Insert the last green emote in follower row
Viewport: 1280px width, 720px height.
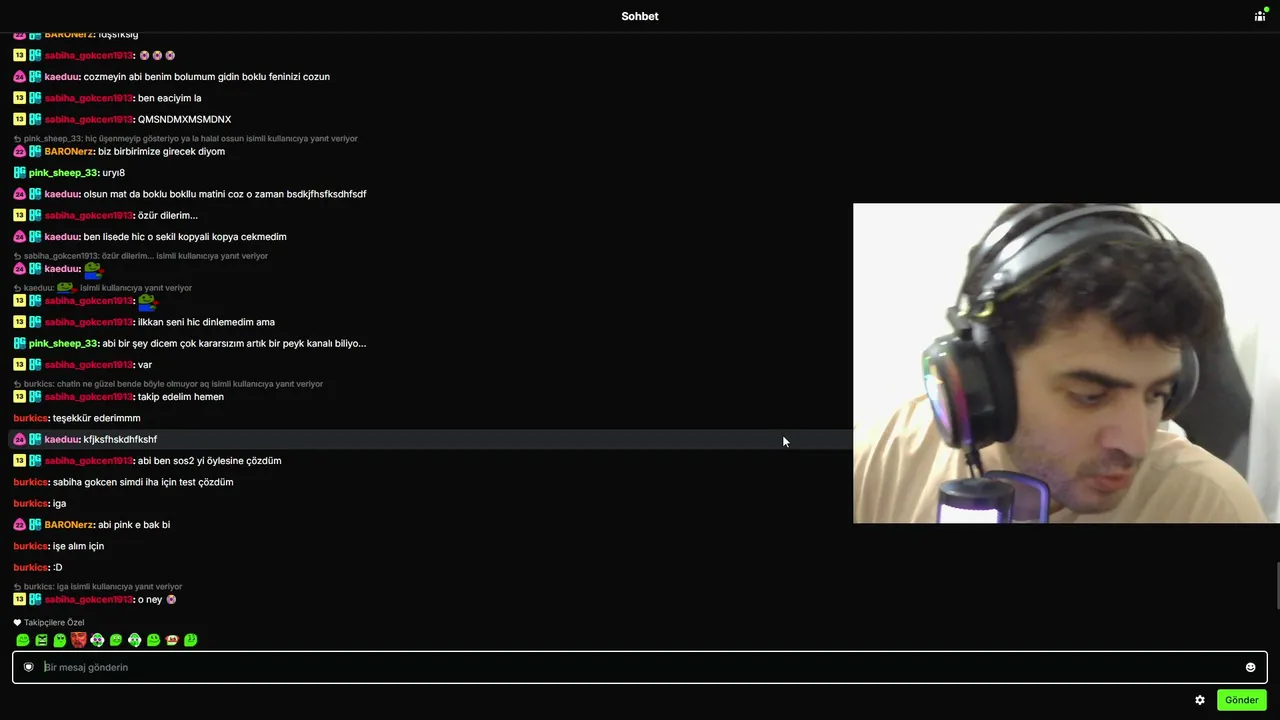(x=191, y=640)
